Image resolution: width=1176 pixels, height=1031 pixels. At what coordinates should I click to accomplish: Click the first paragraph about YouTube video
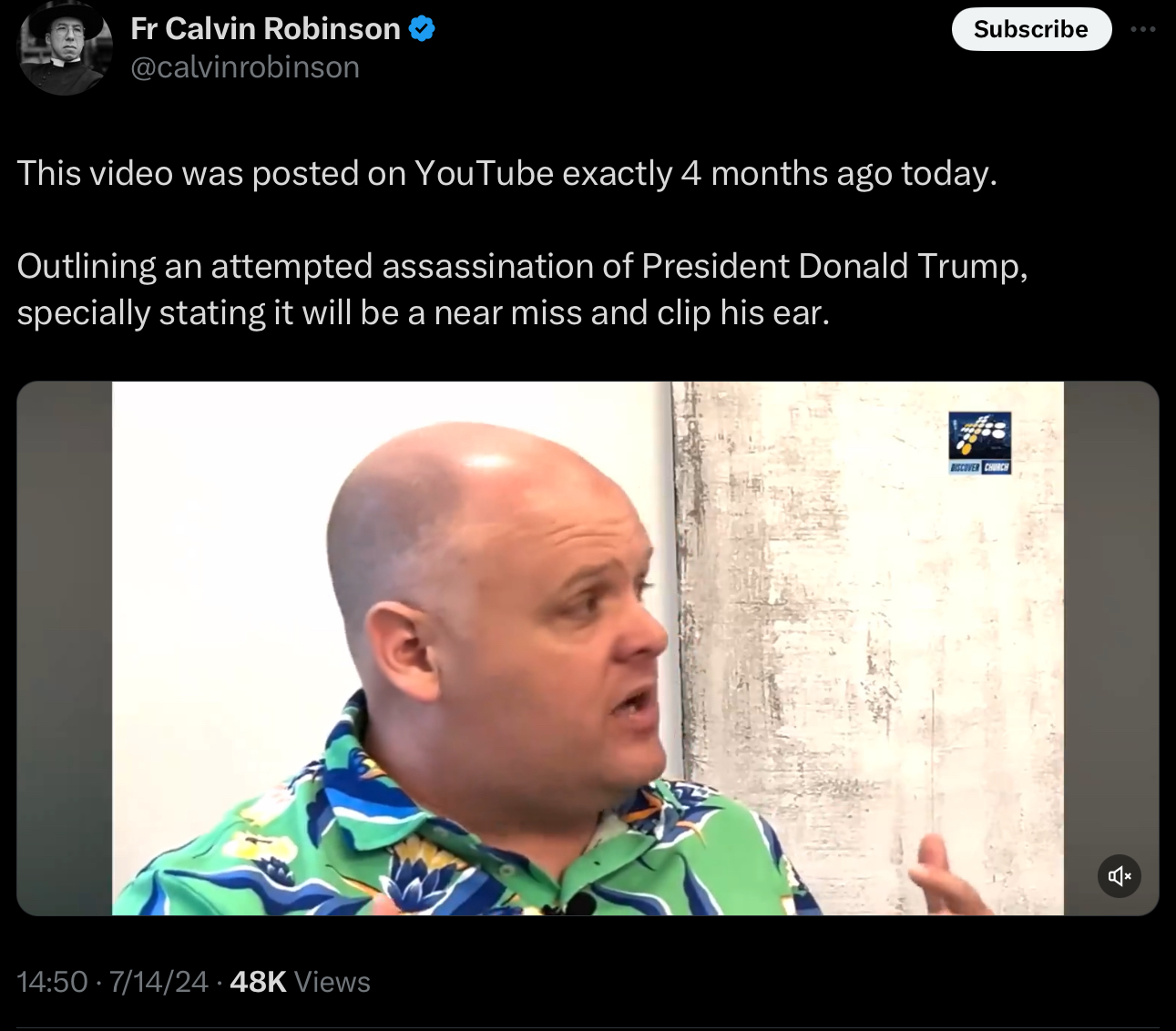click(507, 173)
